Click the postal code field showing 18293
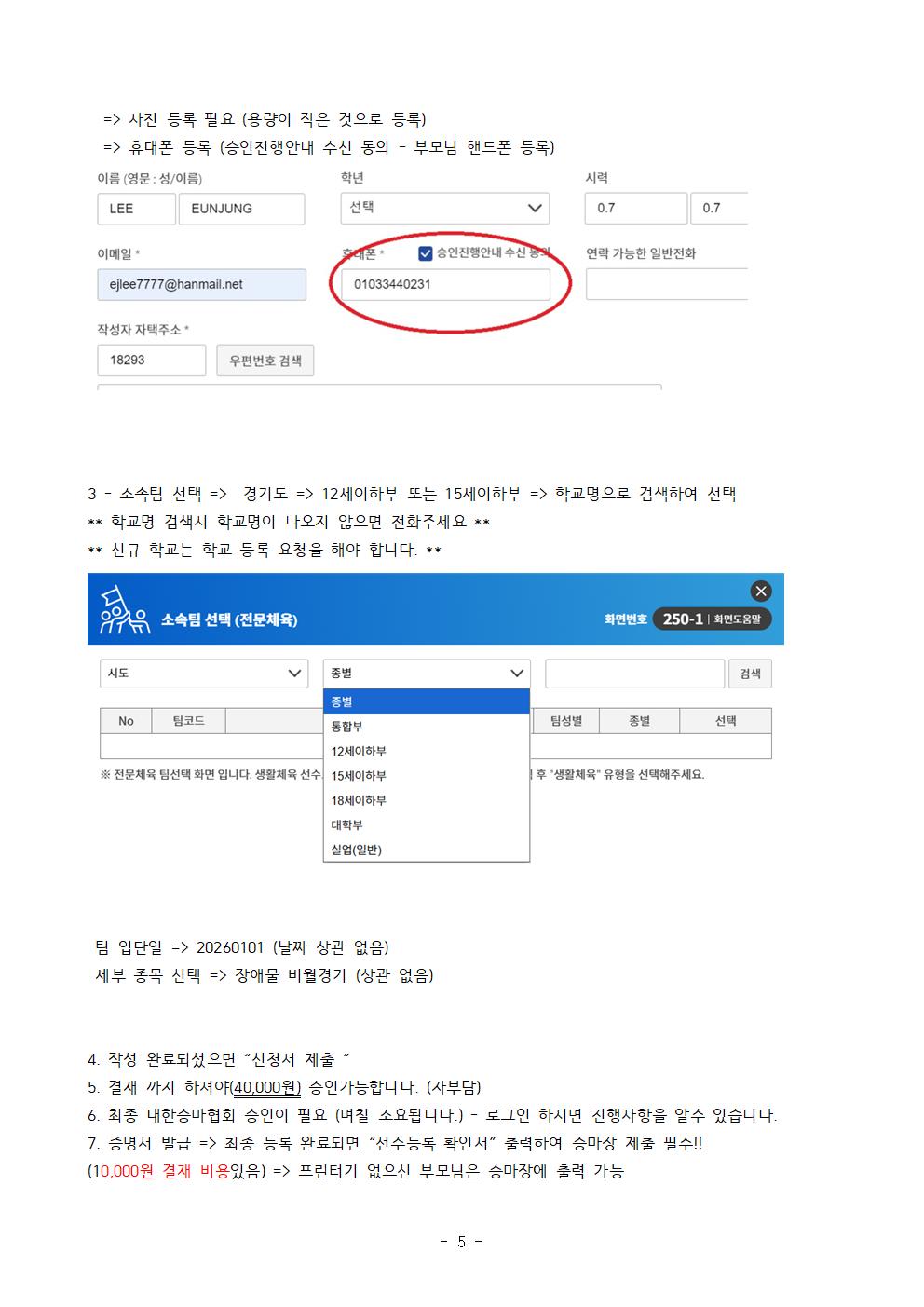924x1307 pixels. click(151, 361)
